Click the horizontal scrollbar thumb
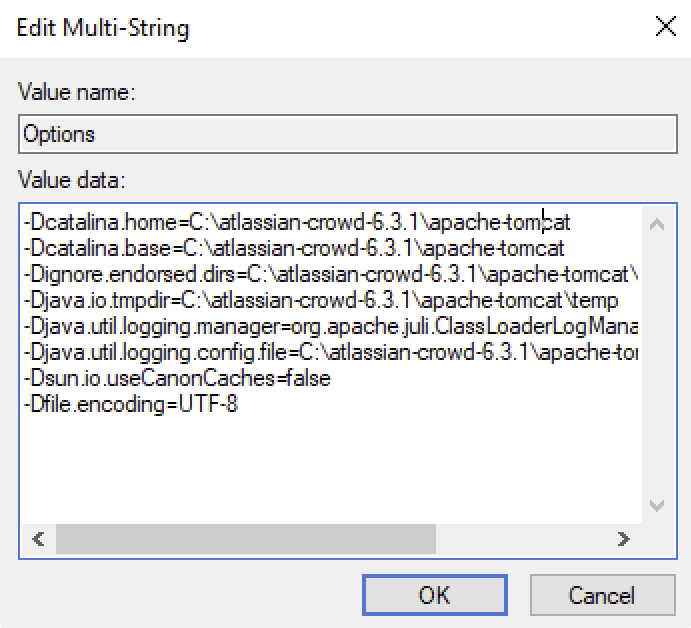Viewport: 691px width, 628px height. pyautogui.click(x=245, y=539)
